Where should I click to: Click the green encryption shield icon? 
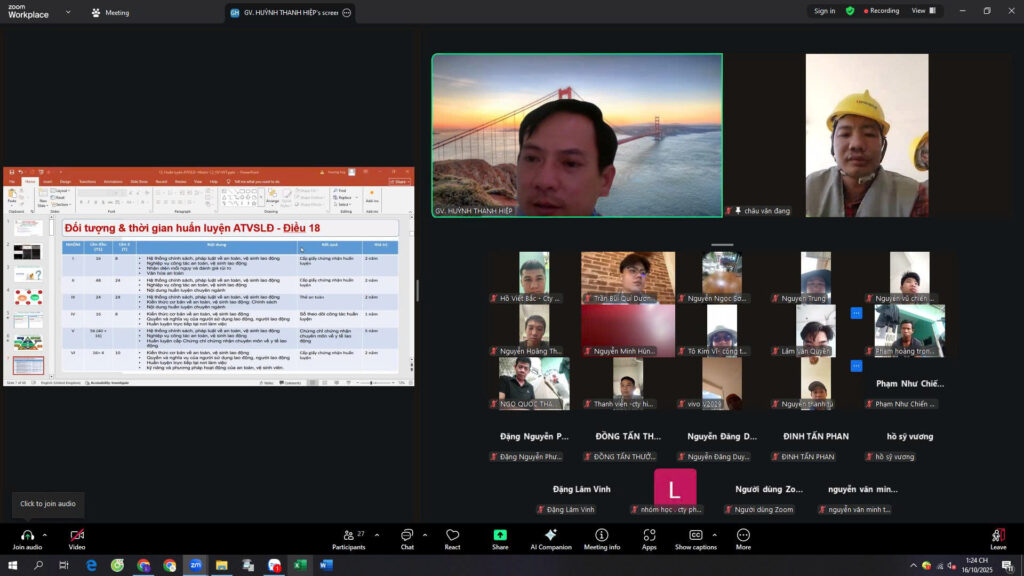point(850,11)
